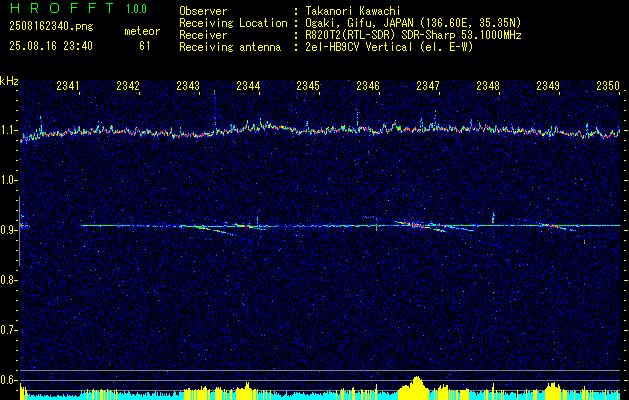Click the 0.8 kHz axis label

[8, 280]
